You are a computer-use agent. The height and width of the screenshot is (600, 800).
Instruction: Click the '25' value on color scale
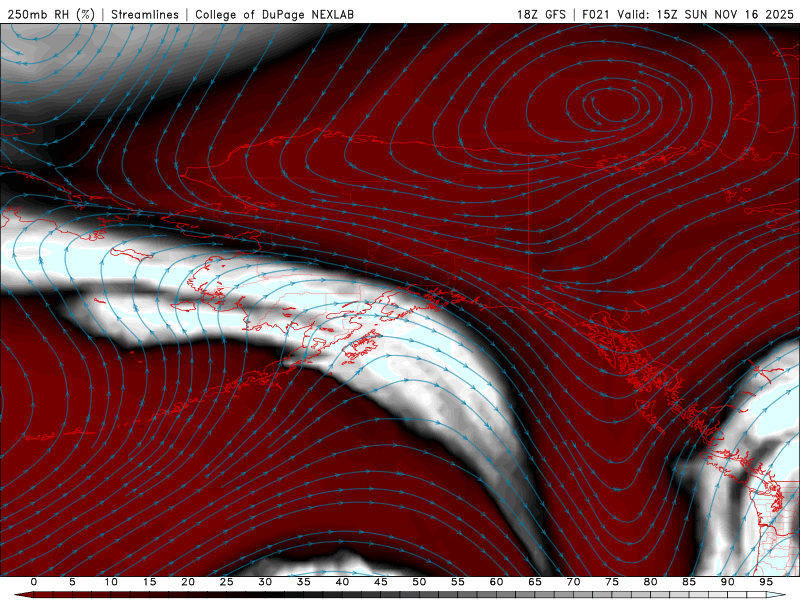point(227,582)
